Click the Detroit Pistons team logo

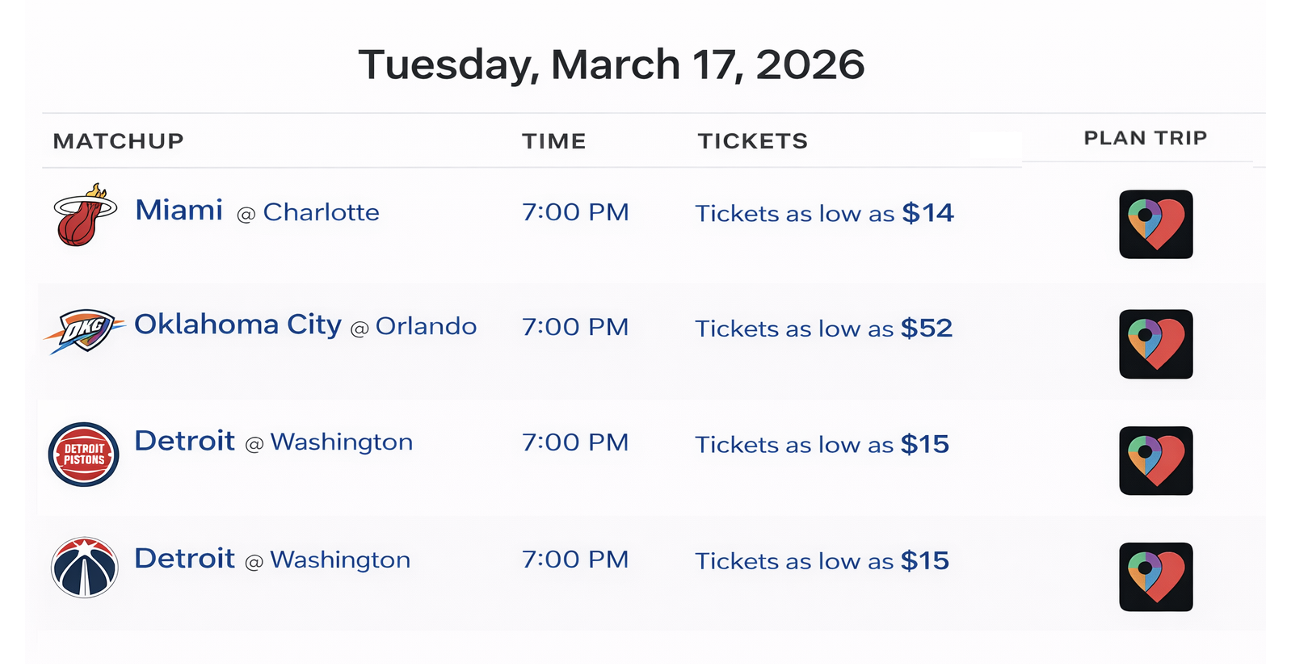click(x=84, y=455)
